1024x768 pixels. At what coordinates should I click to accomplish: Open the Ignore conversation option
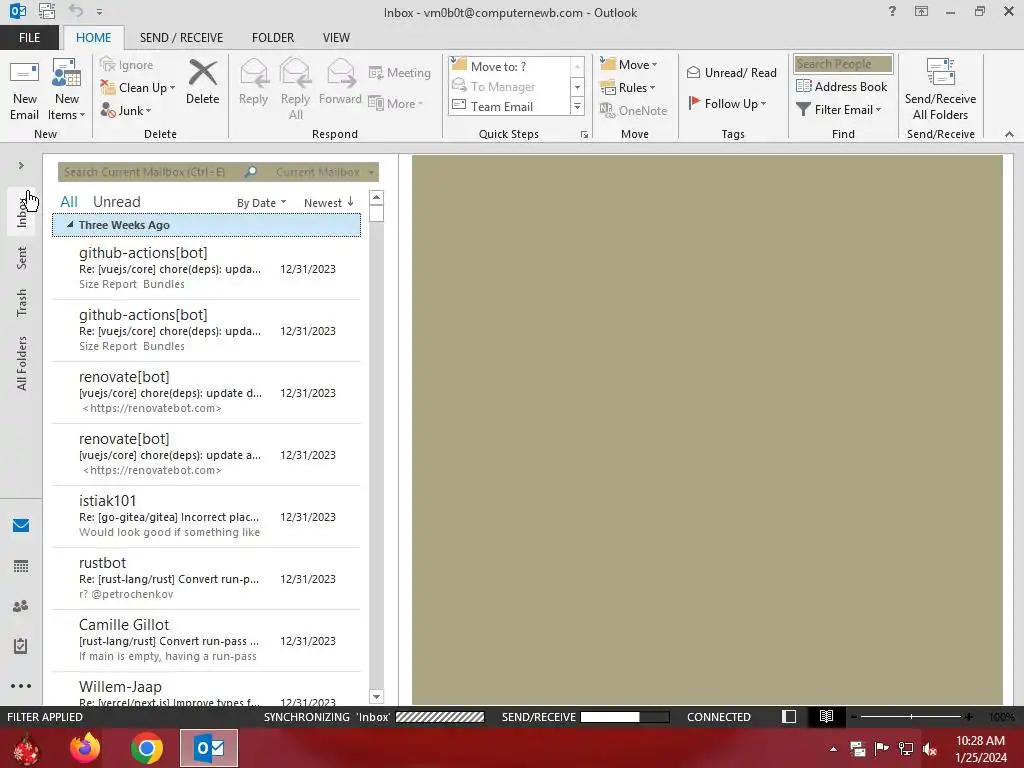tap(127, 65)
